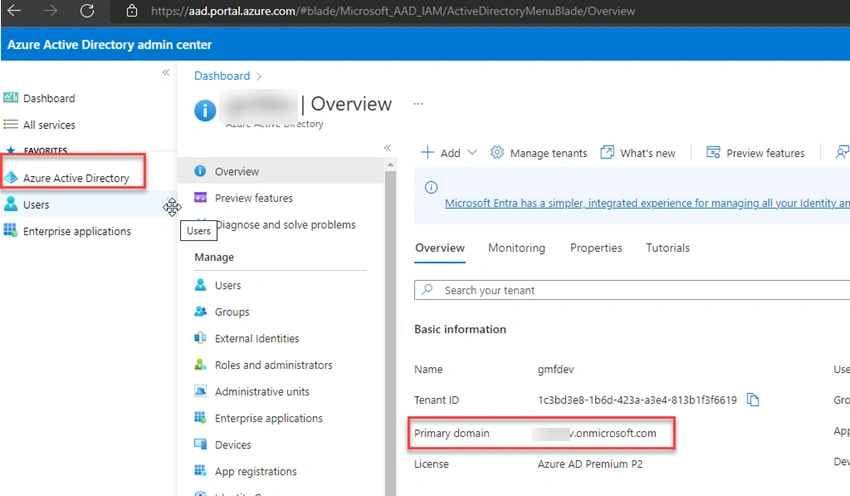Open Groups under Manage section
This screenshot has width=850, height=496.
point(232,312)
